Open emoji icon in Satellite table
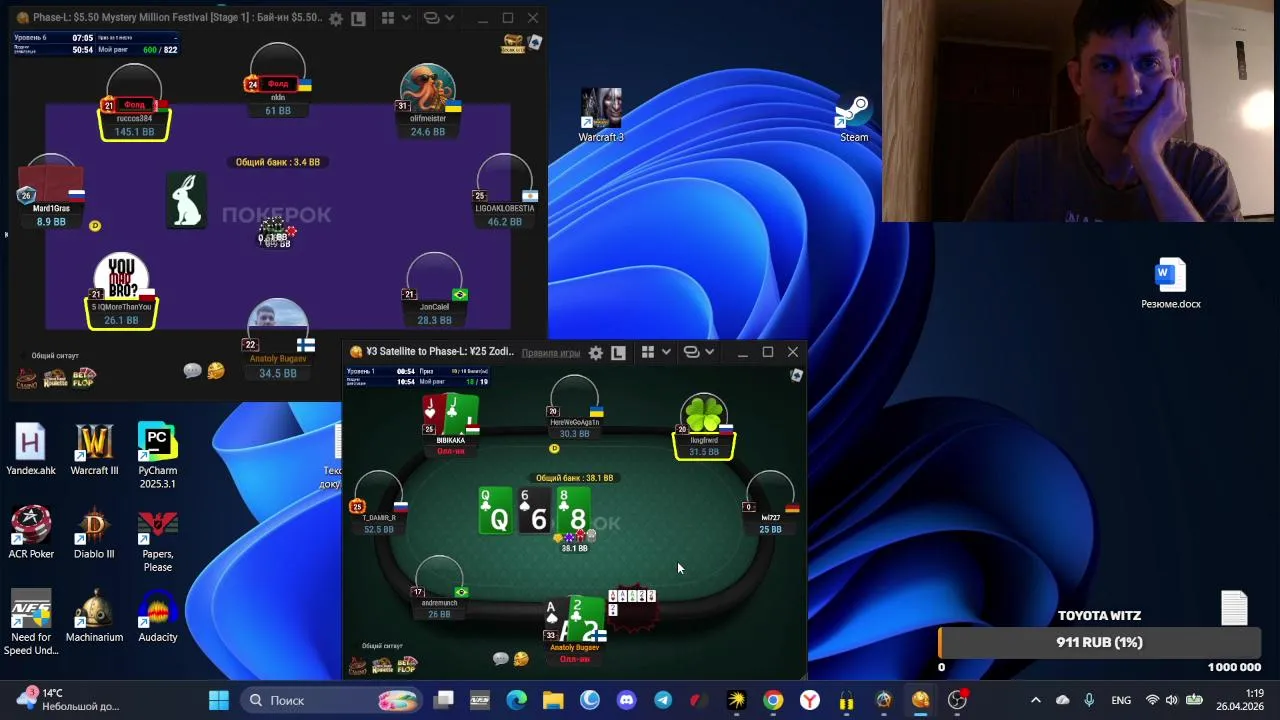The image size is (1280, 720). pos(521,658)
